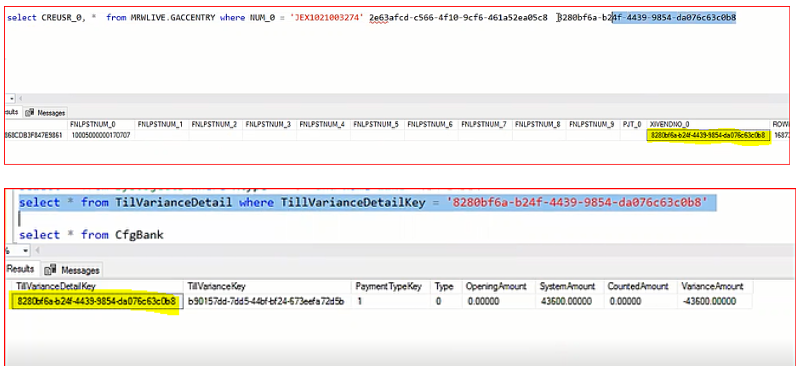Click the TillVarianceKey cell b90157dd-7dd5-44bf

266,302
